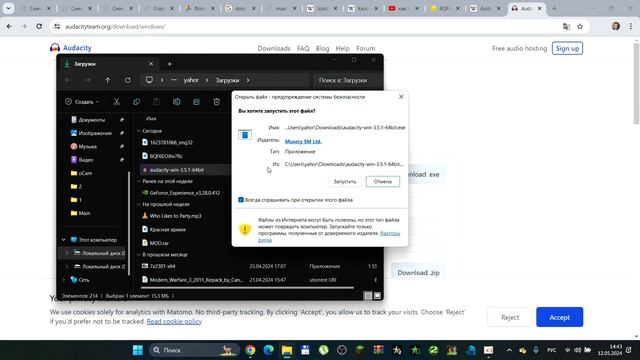The height and width of the screenshot is (360, 640).
Task: Click Download .zip button on page
Action: (x=418, y=273)
